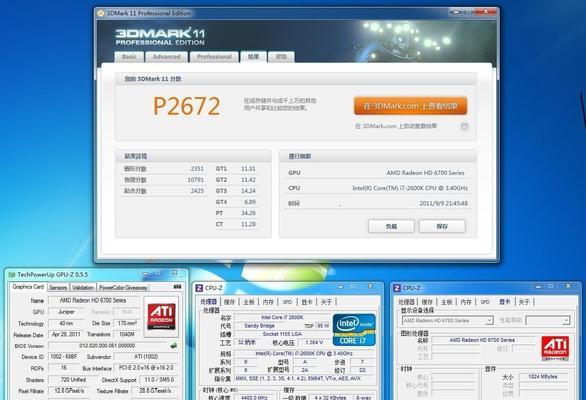Switch to Sensors tab in GPU-Z

coord(58,287)
